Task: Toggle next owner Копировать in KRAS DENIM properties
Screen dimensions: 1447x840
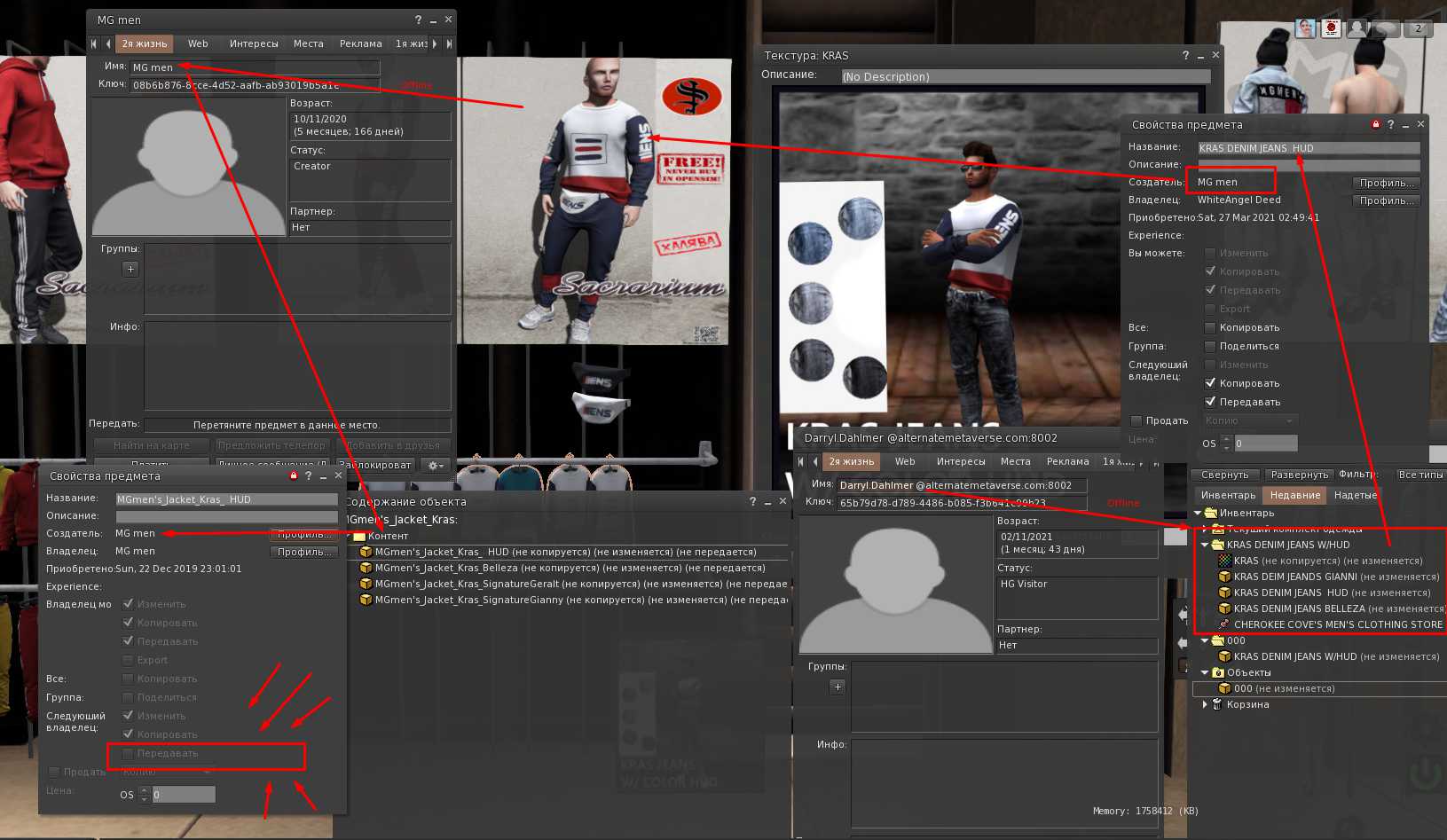Action: (x=1210, y=383)
